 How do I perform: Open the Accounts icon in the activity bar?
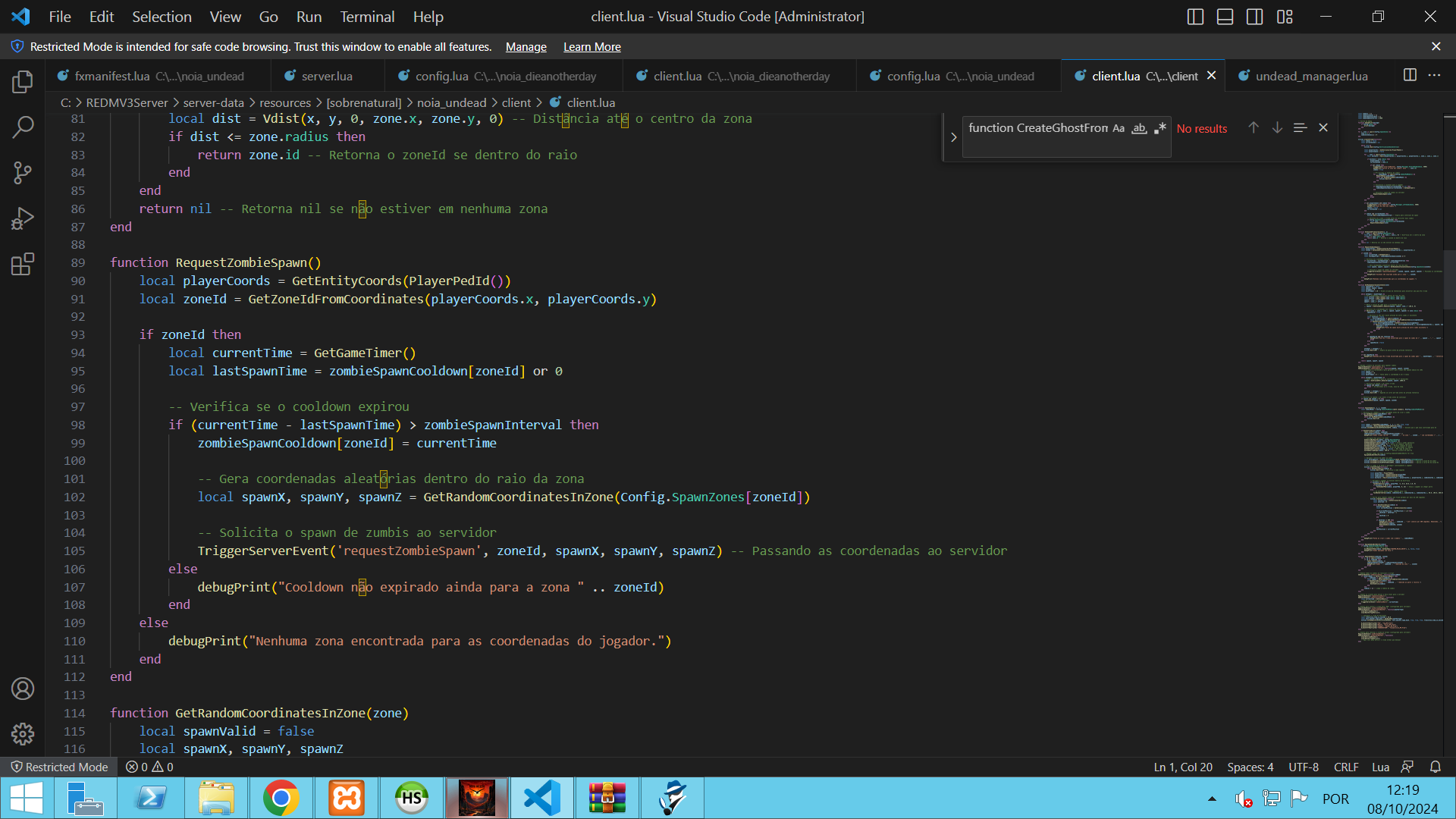(x=23, y=689)
